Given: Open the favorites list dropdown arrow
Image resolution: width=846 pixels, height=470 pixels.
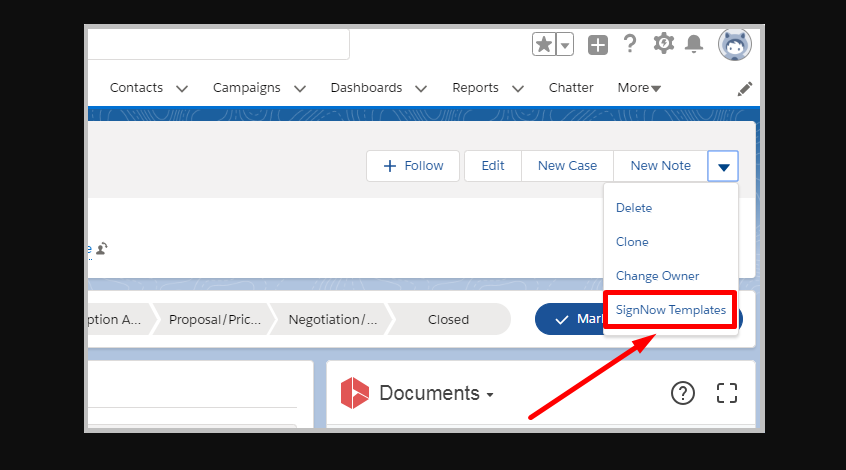Looking at the screenshot, I should point(564,44).
